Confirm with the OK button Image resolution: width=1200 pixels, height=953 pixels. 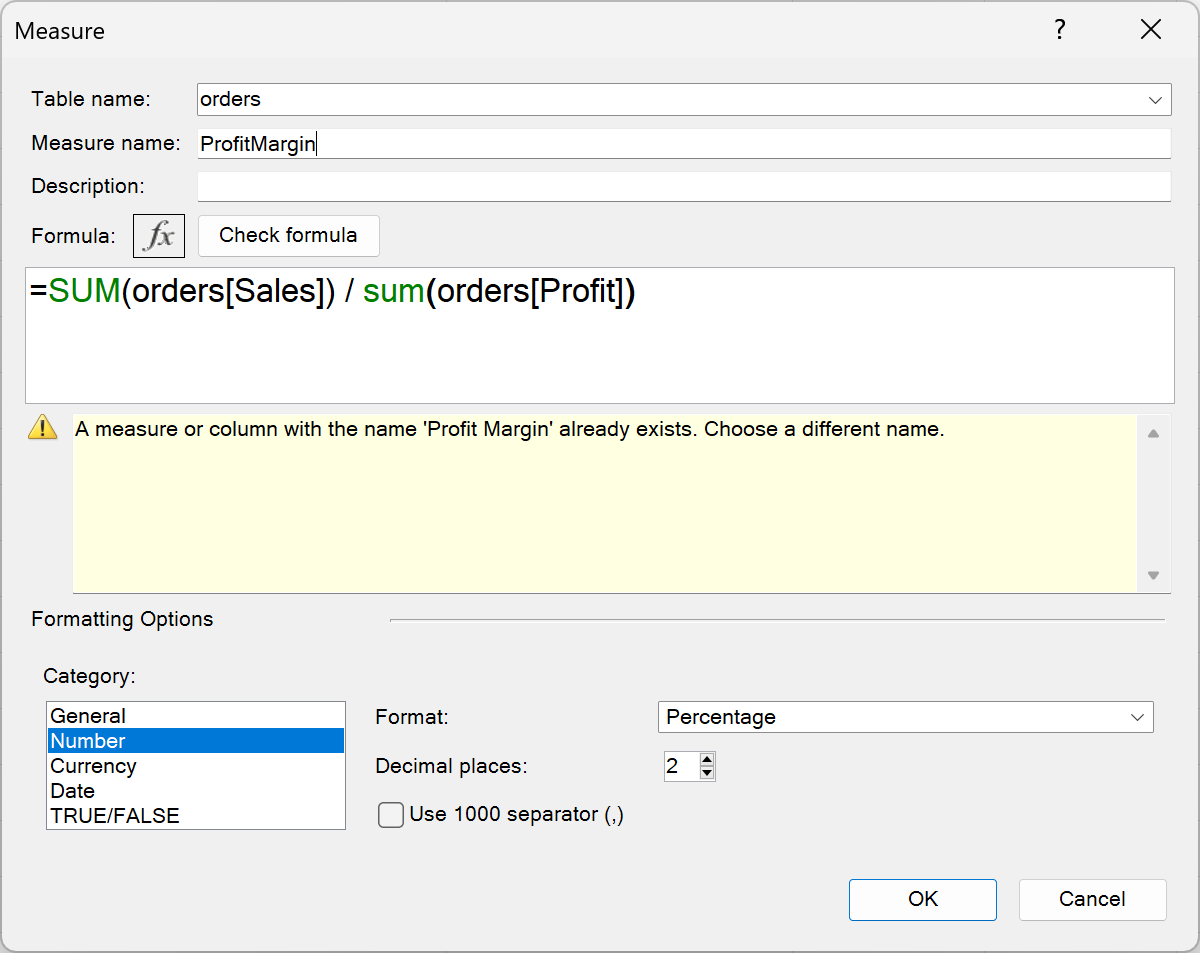pyautogui.click(x=922, y=899)
